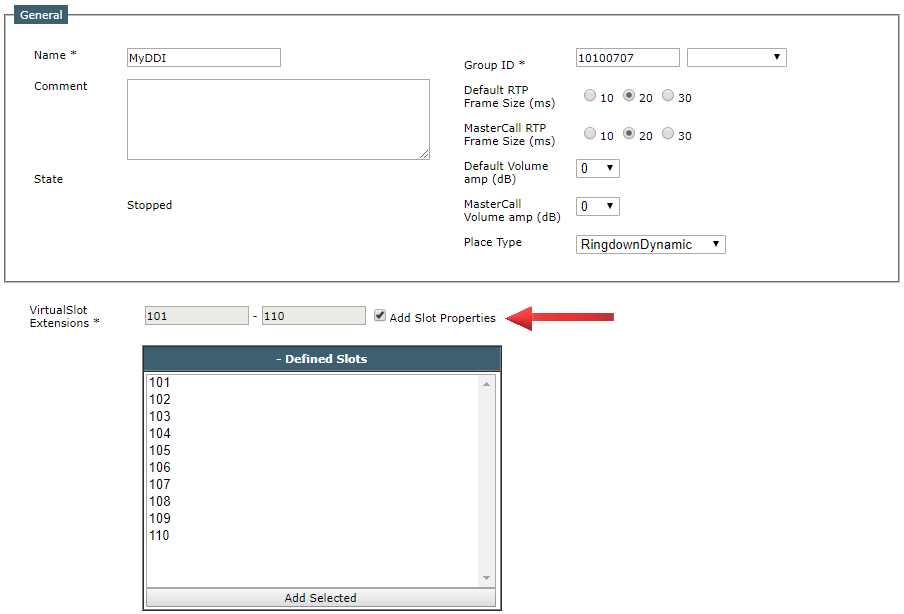The image size is (904, 614).
Task: Select 10 ms Default RTP Frame Size
Action: (589, 96)
